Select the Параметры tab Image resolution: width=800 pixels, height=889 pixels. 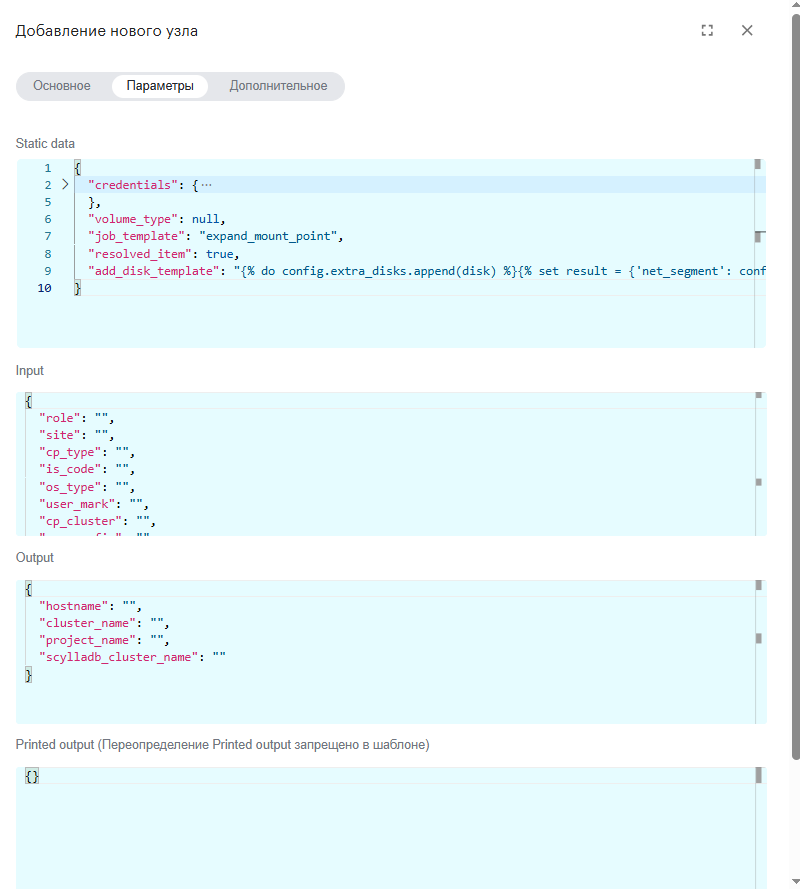tap(160, 86)
